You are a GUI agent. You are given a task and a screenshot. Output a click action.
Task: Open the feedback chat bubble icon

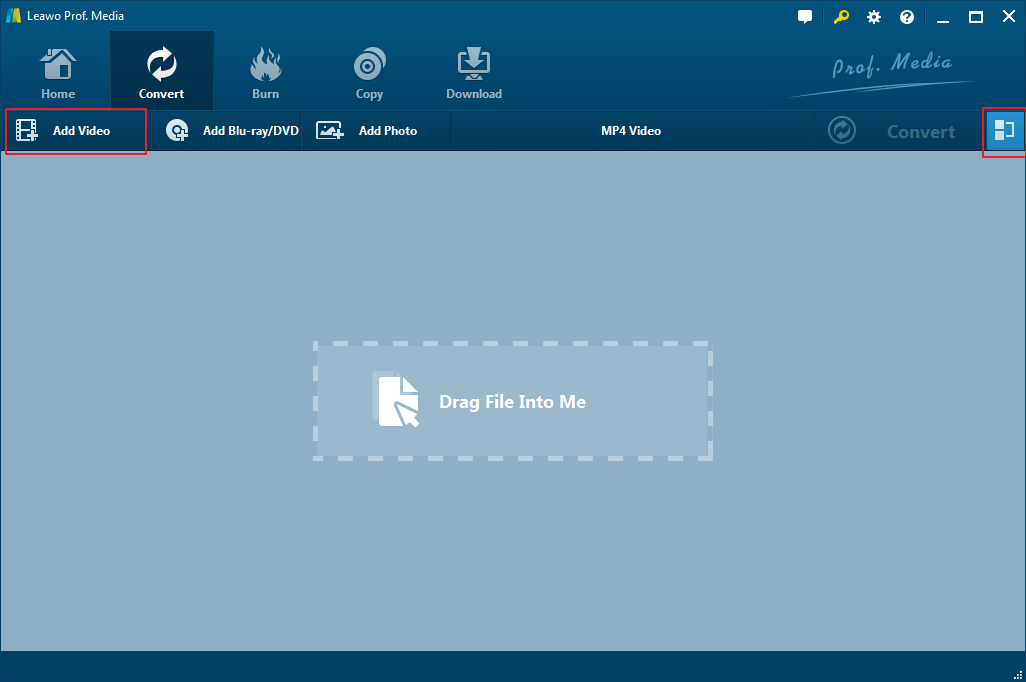(805, 17)
